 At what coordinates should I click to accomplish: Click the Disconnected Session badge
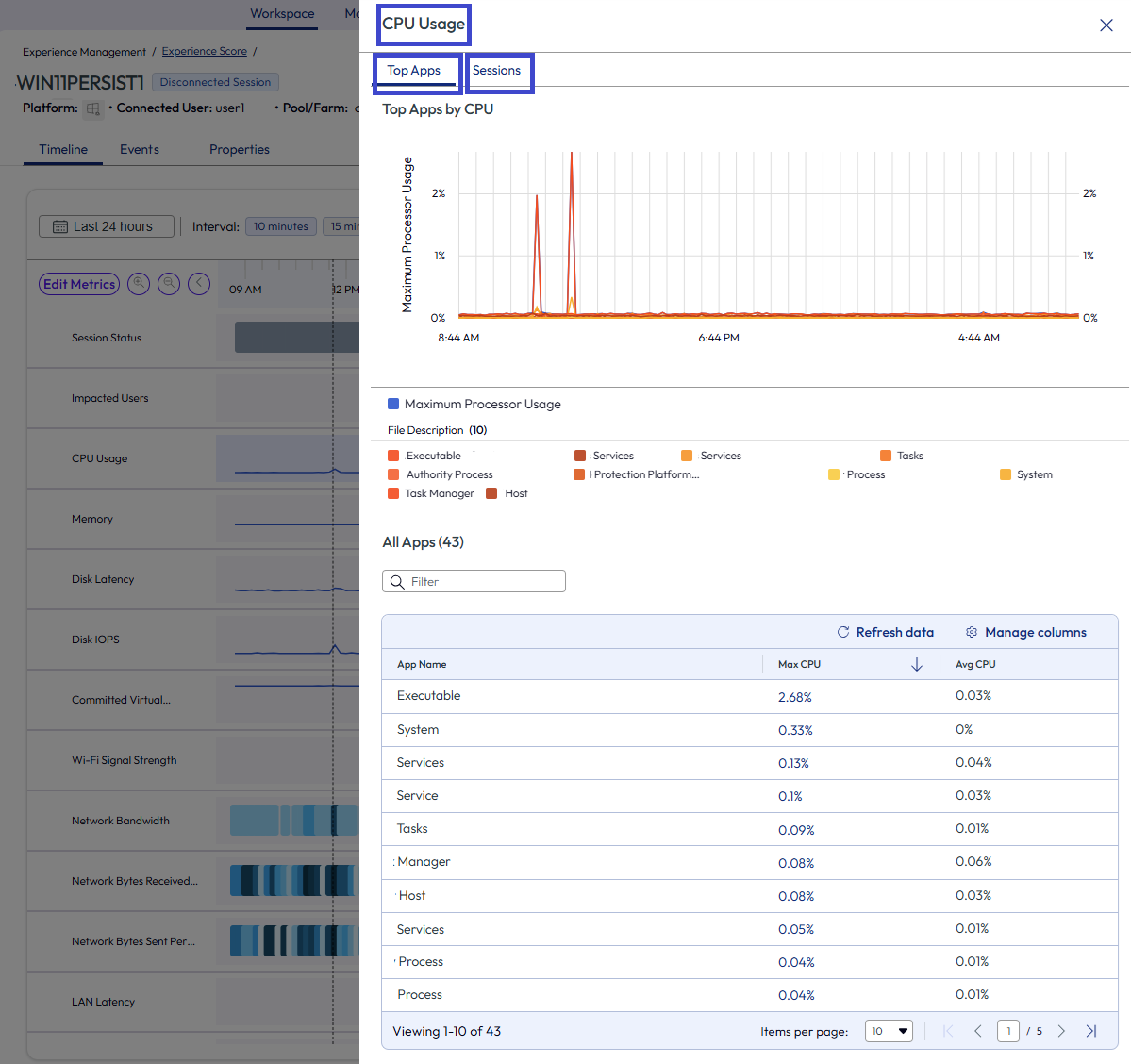[x=215, y=82]
